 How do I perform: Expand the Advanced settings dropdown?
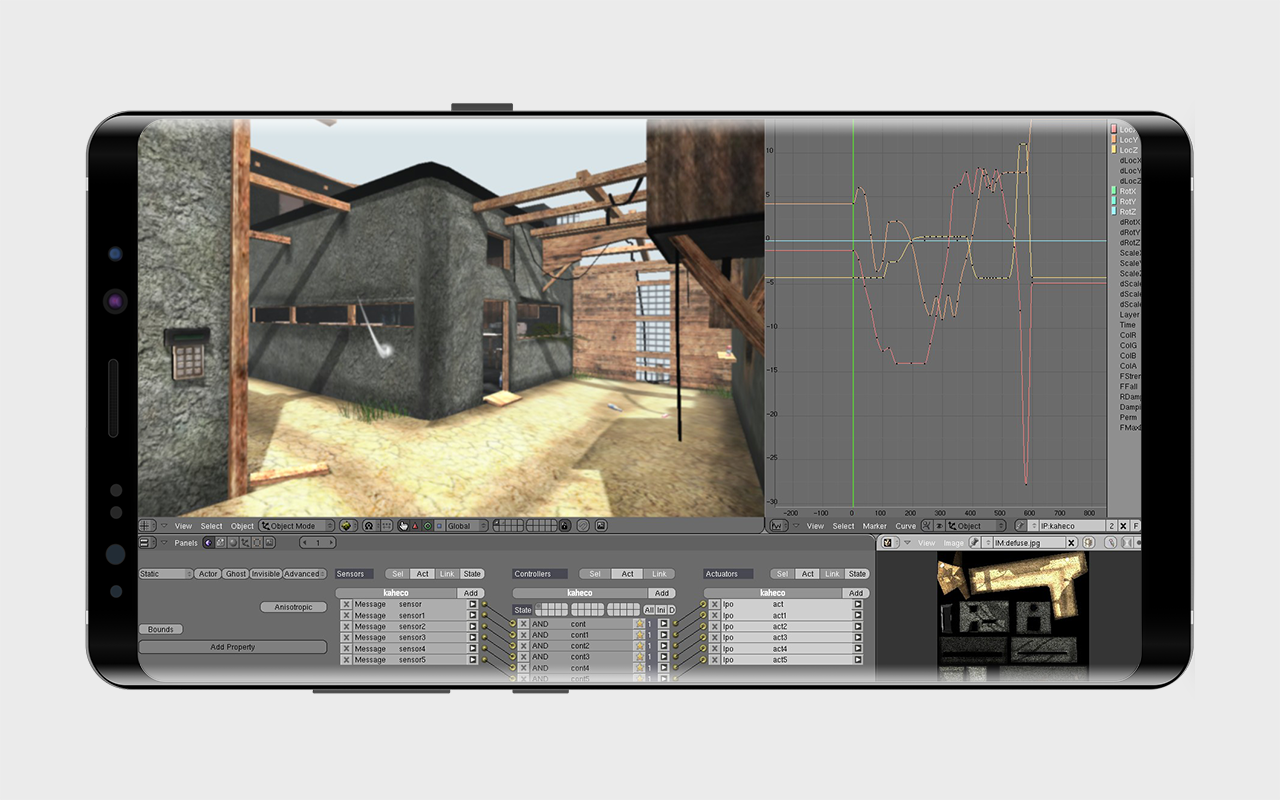(x=304, y=574)
